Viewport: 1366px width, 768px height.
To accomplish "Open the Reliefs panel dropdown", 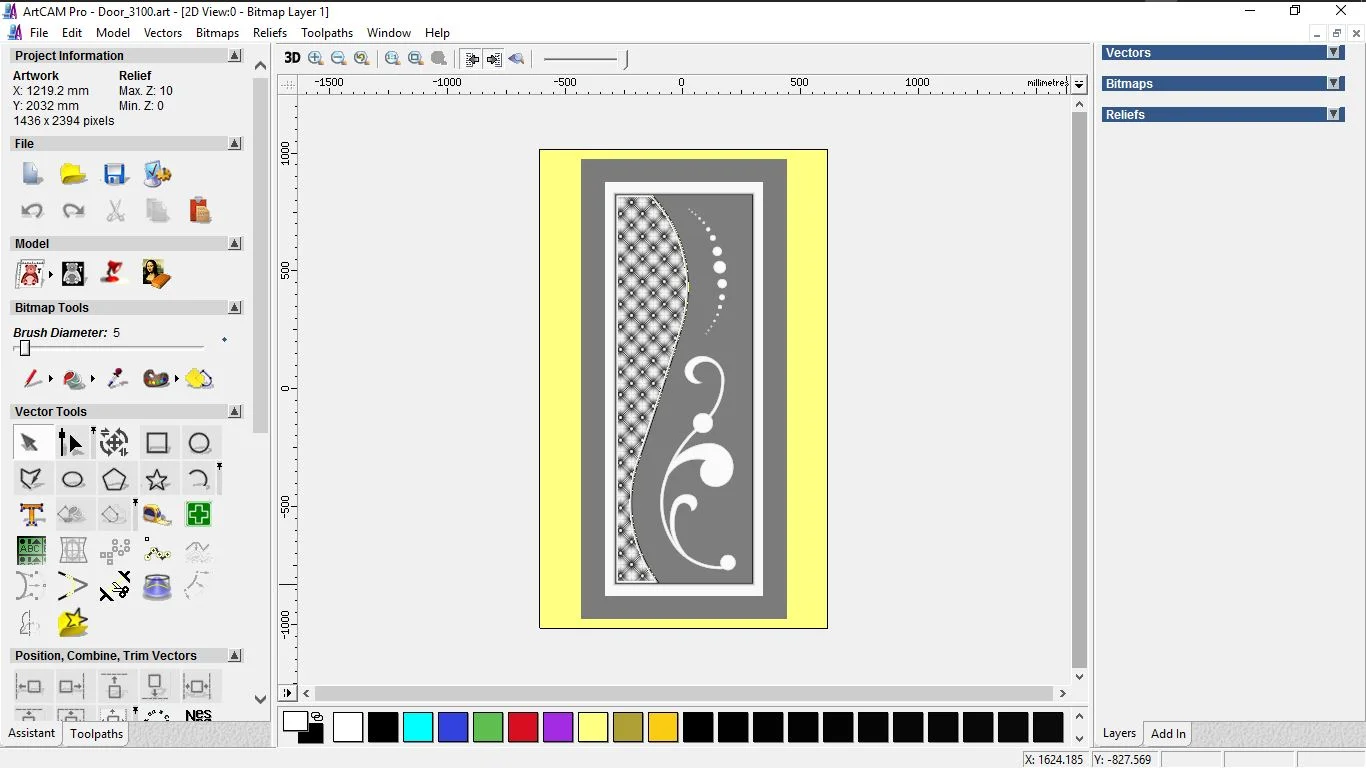I will point(1334,114).
